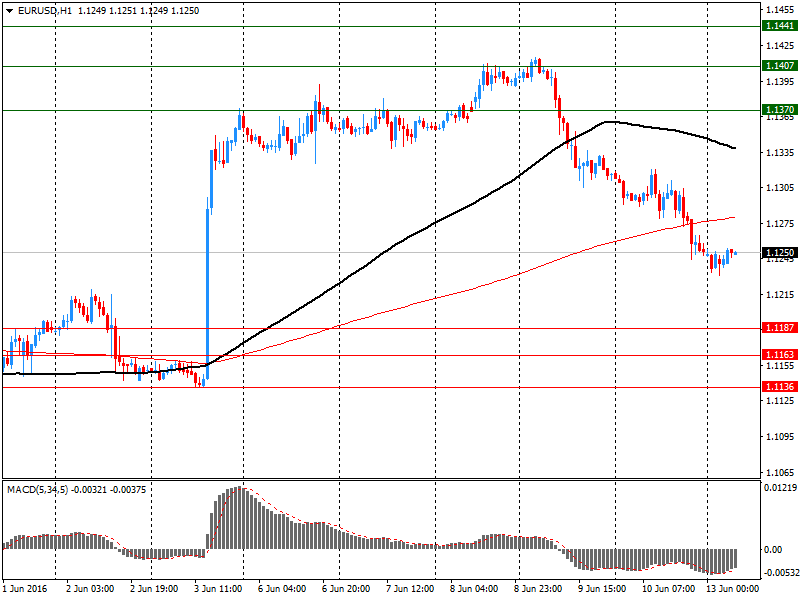
Task: Select the 1.1136 support level label
Action: 780,387
